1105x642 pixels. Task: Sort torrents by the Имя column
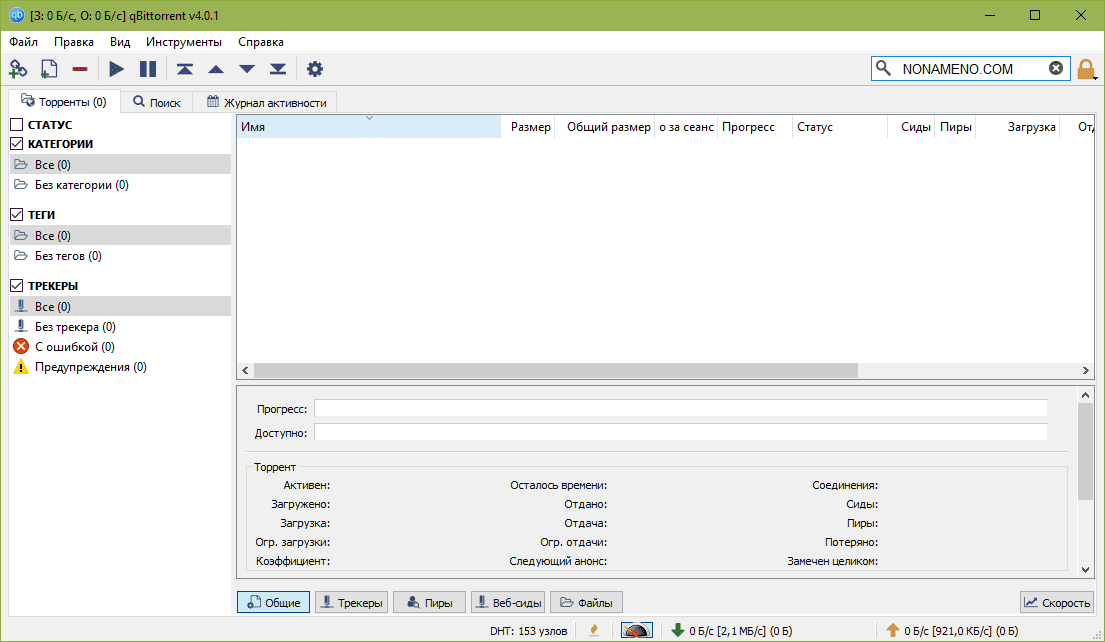coord(368,127)
